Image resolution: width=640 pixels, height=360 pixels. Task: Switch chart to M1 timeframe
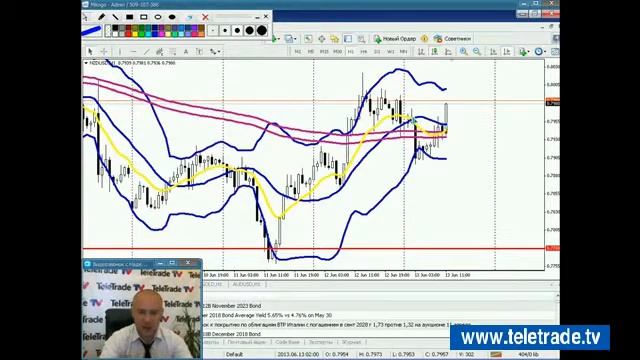(x=298, y=51)
